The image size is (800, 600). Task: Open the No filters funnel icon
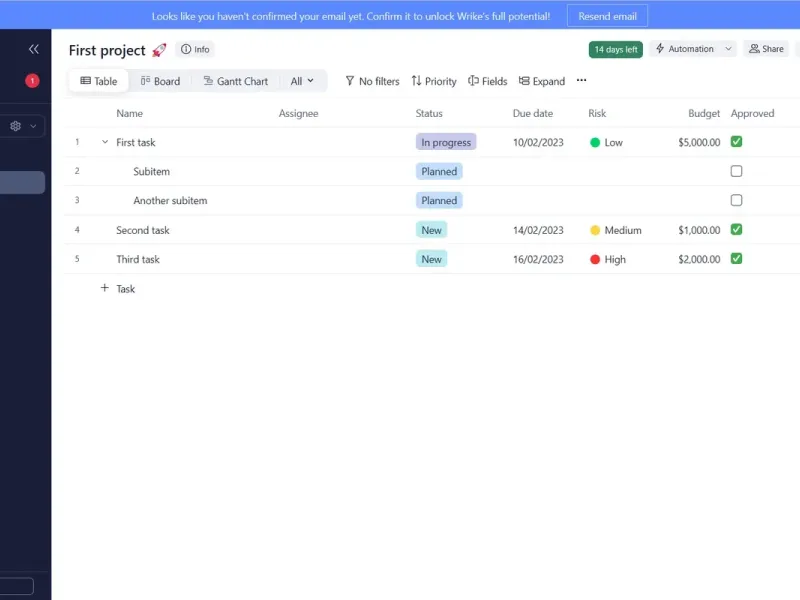pos(349,81)
